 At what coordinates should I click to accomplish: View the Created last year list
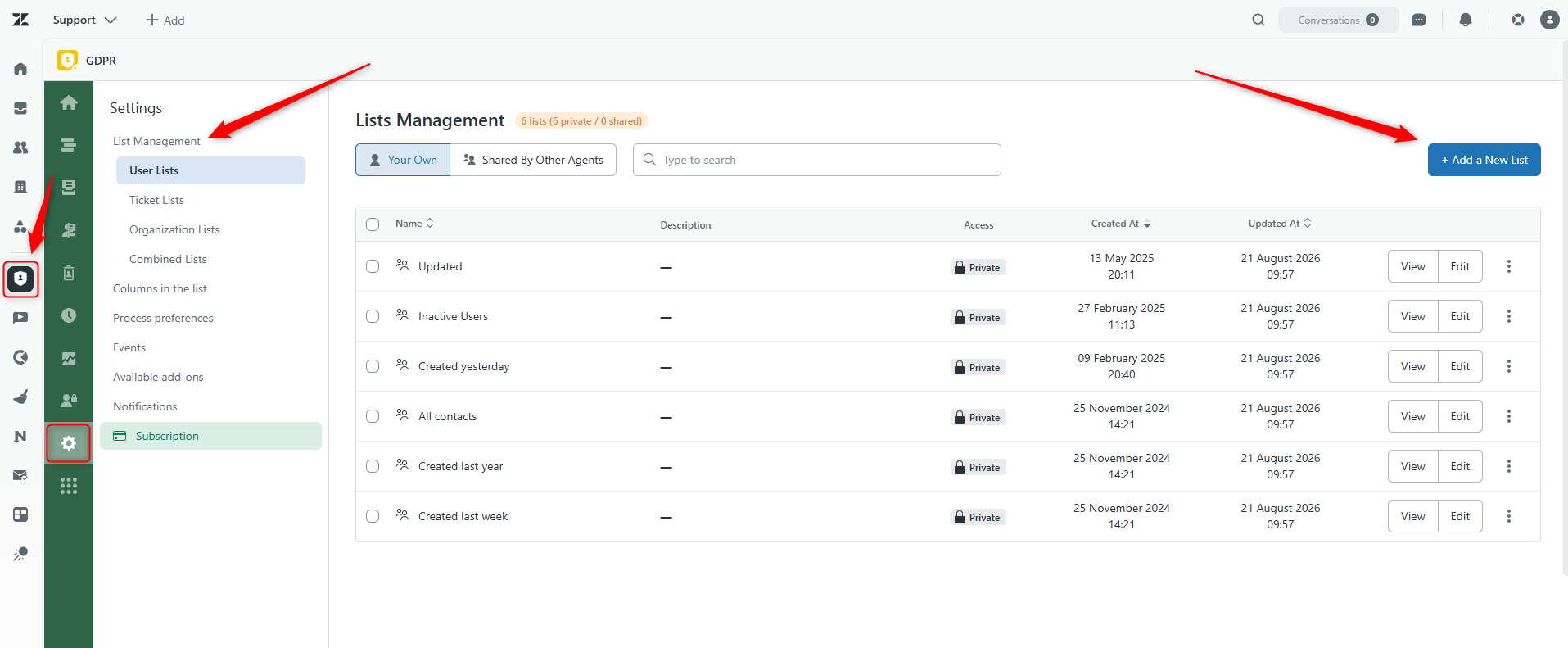pyautogui.click(x=1412, y=466)
